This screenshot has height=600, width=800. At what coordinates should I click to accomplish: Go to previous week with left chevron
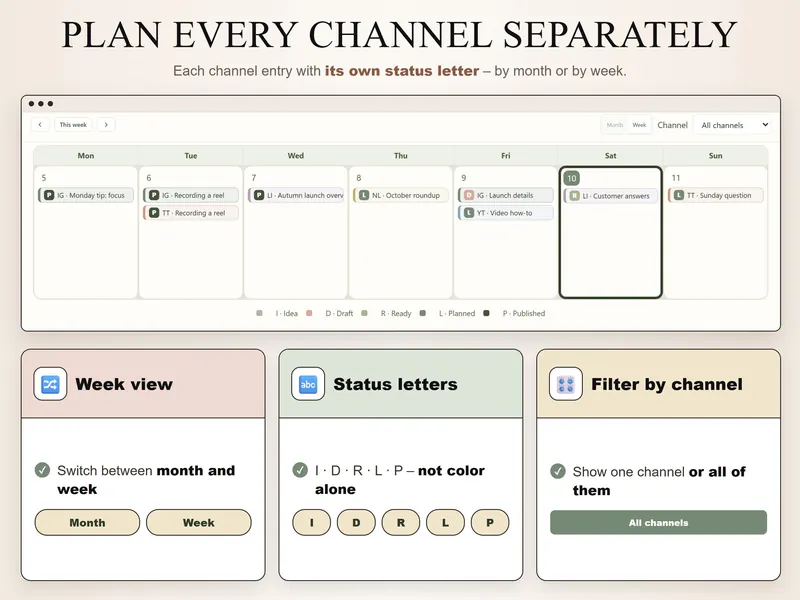tap(40, 124)
